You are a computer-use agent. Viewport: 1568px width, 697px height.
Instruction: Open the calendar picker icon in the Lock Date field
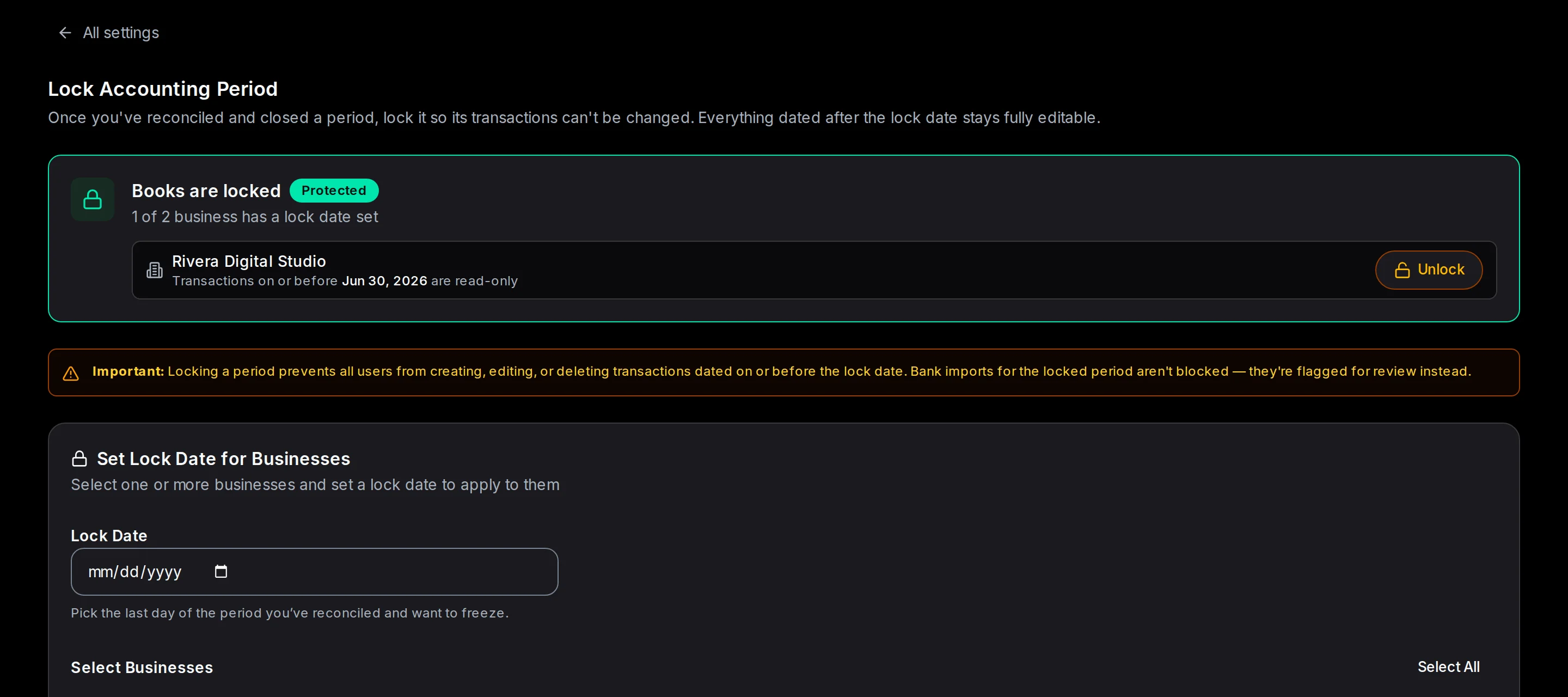point(221,571)
